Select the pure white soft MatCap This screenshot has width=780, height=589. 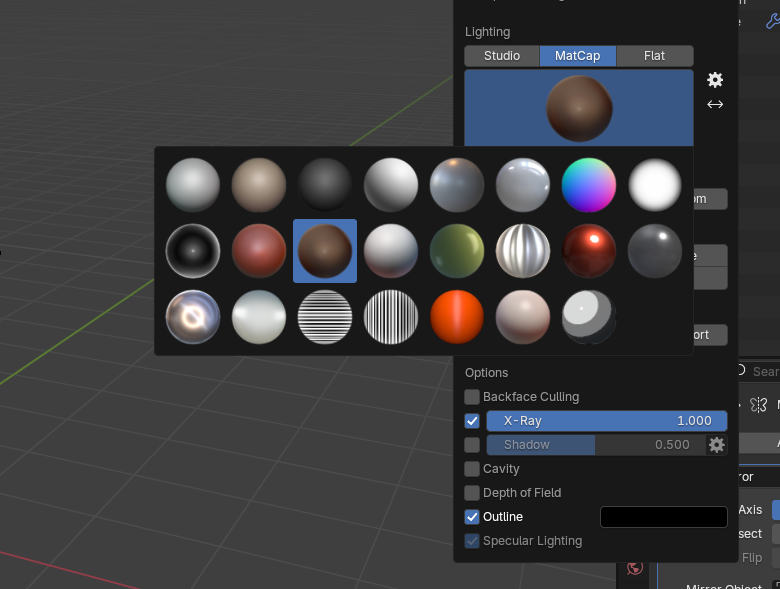click(x=655, y=185)
